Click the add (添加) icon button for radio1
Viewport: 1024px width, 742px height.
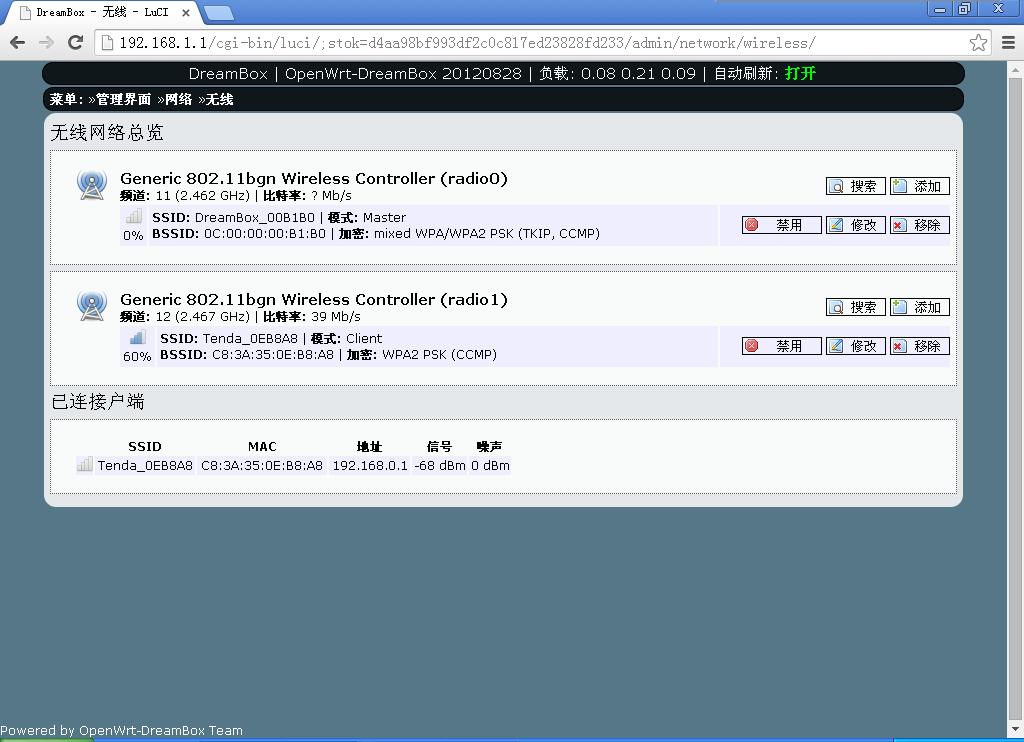pos(919,307)
